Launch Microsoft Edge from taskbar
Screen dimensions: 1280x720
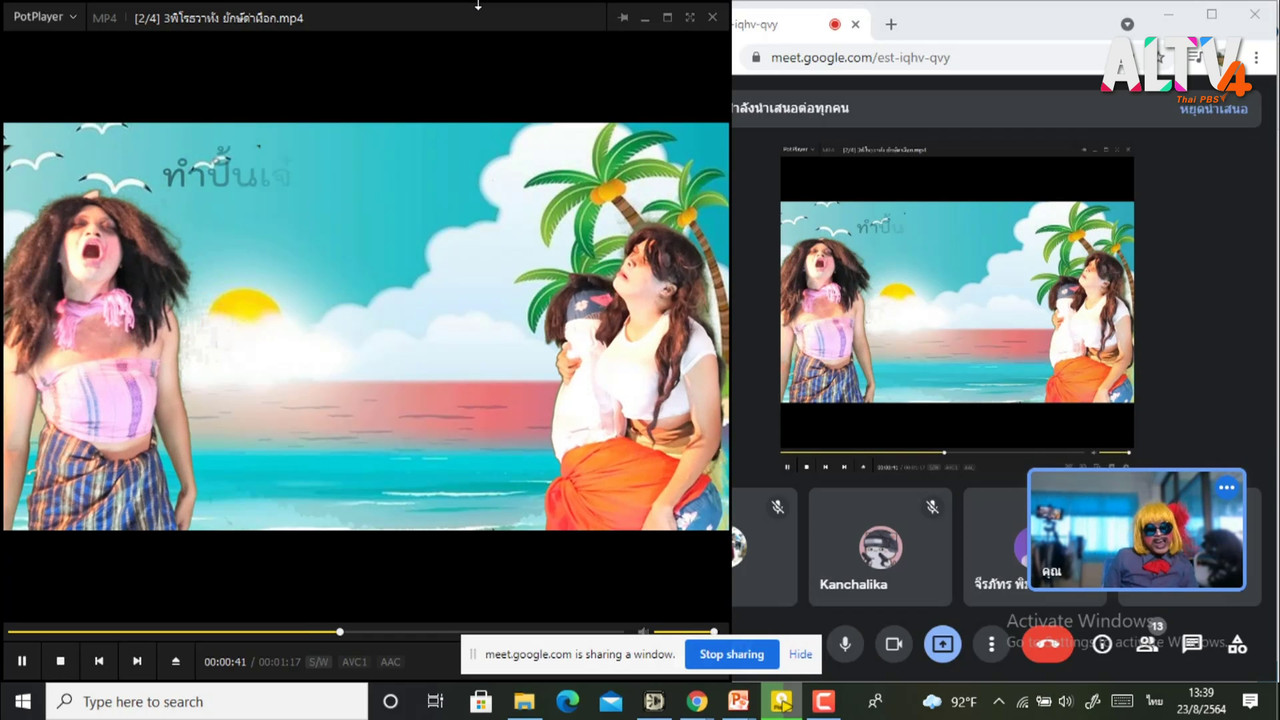(x=567, y=701)
